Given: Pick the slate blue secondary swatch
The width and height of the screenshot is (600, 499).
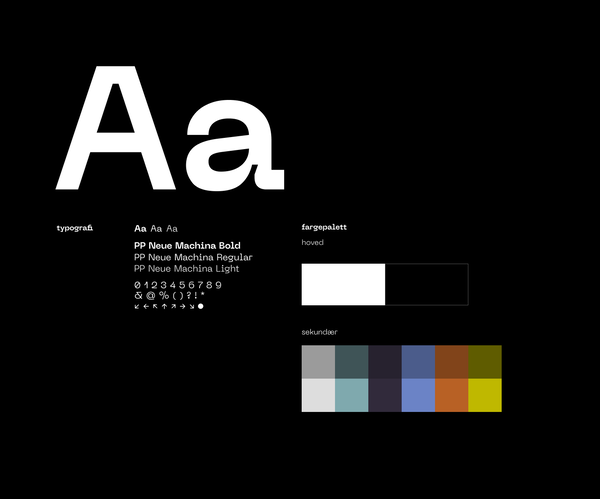Looking at the screenshot, I should pos(418,362).
